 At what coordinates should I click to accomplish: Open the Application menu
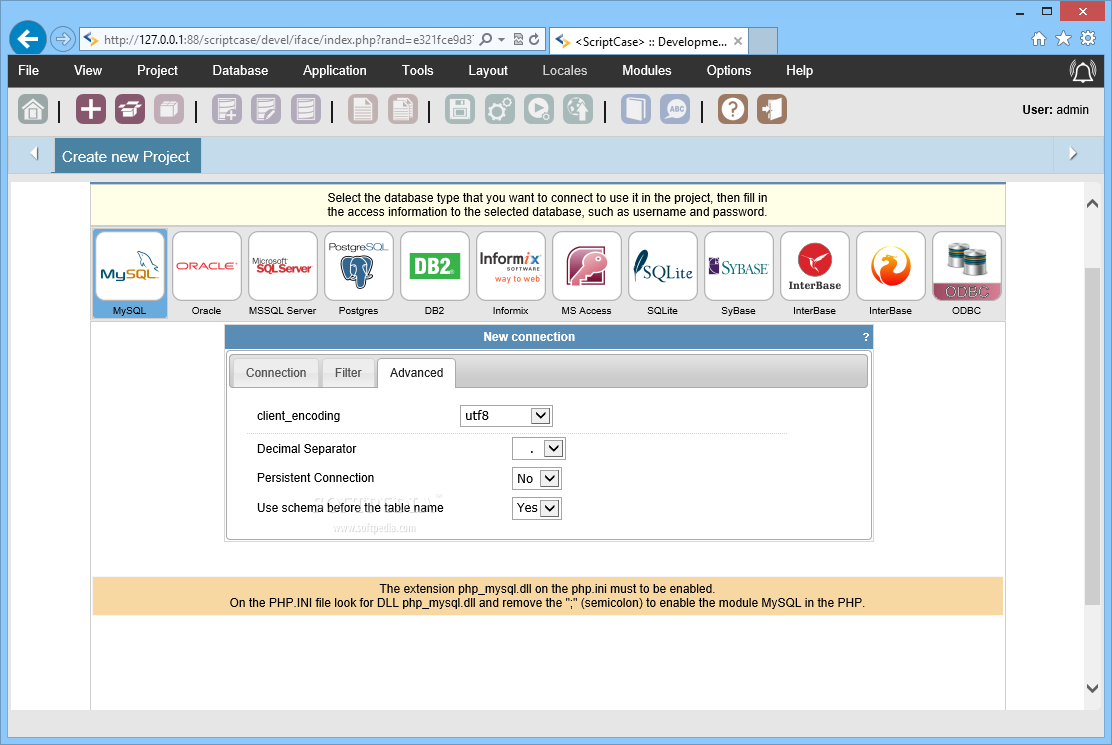click(335, 71)
